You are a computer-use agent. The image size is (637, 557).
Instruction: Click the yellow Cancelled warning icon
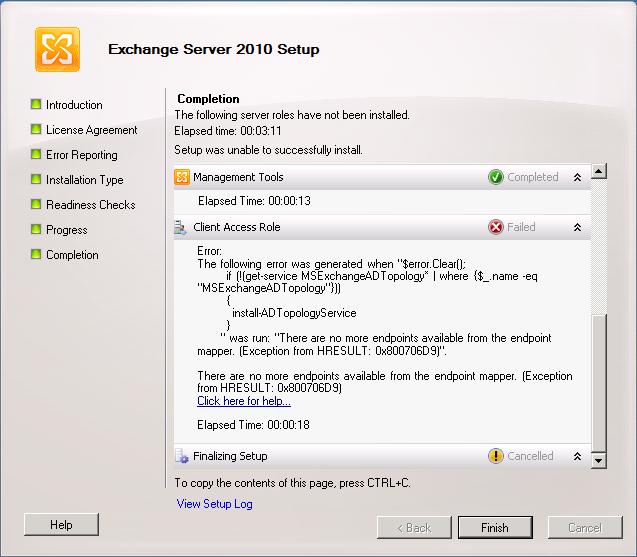click(495, 457)
